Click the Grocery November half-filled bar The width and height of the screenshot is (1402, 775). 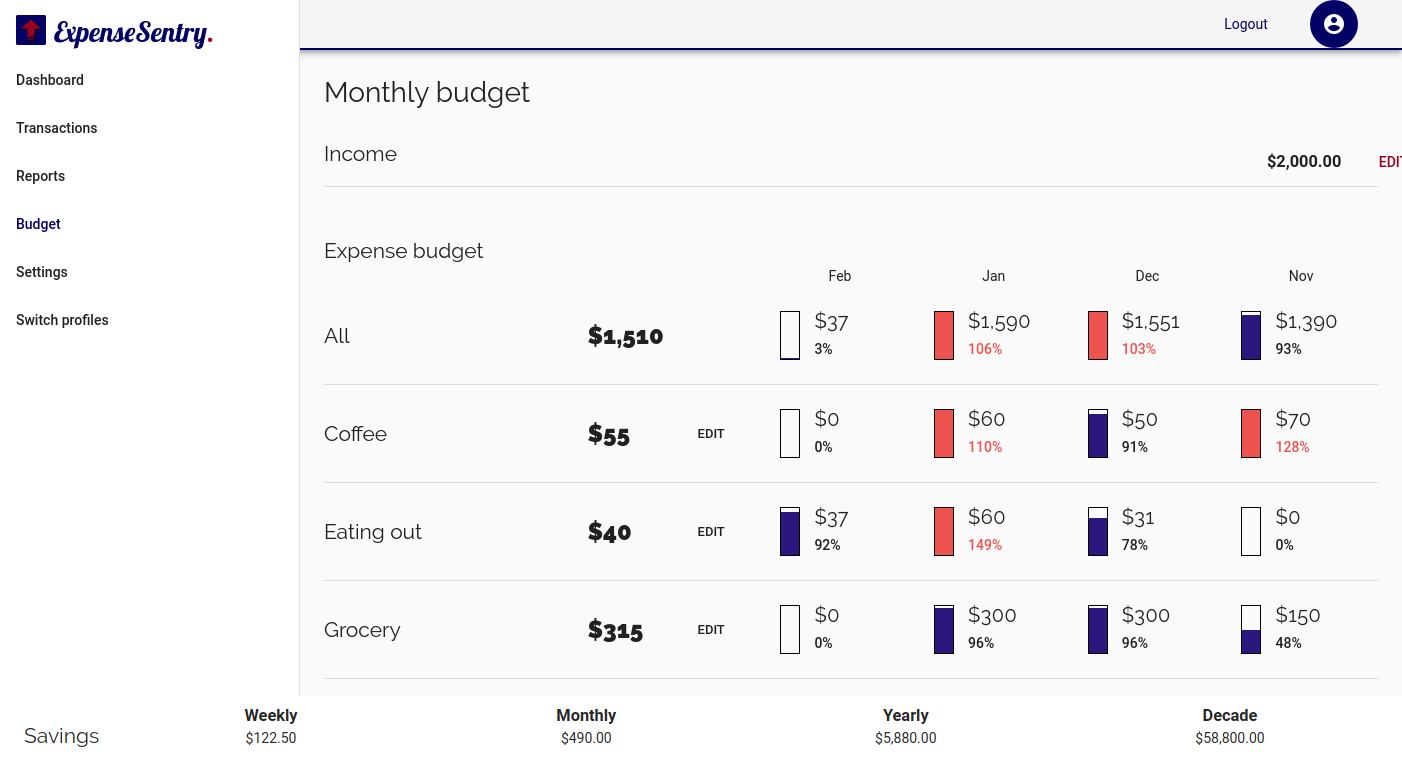[x=1251, y=630]
